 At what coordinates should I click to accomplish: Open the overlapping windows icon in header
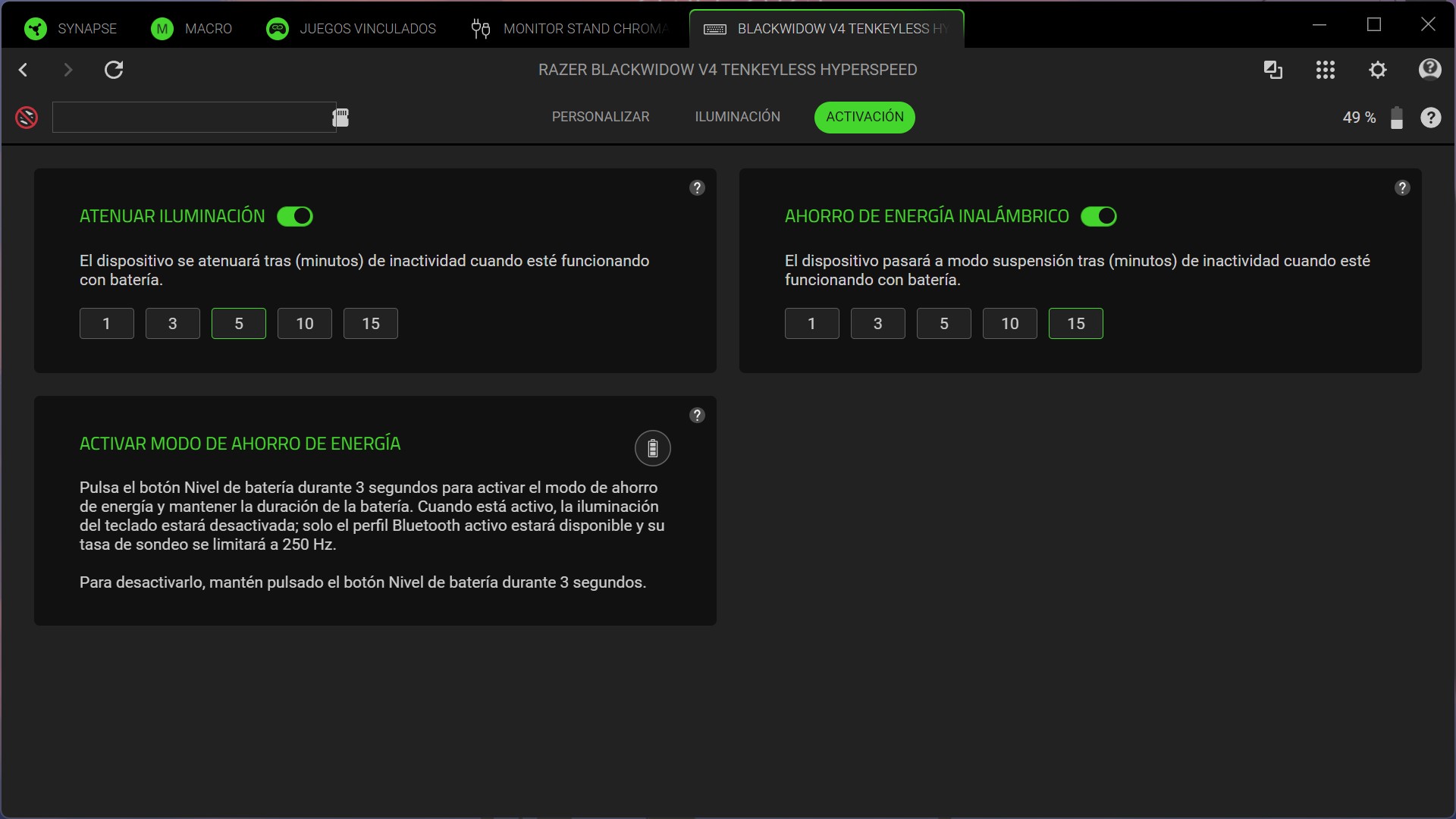pos(1273,70)
